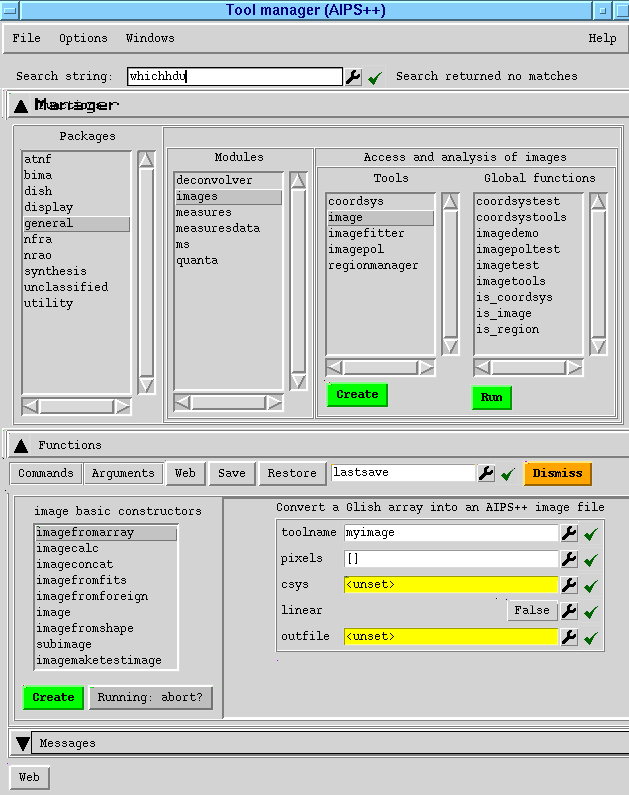
Task: Click Packages list scroll-up arrow
Action: click(x=146, y=160)
